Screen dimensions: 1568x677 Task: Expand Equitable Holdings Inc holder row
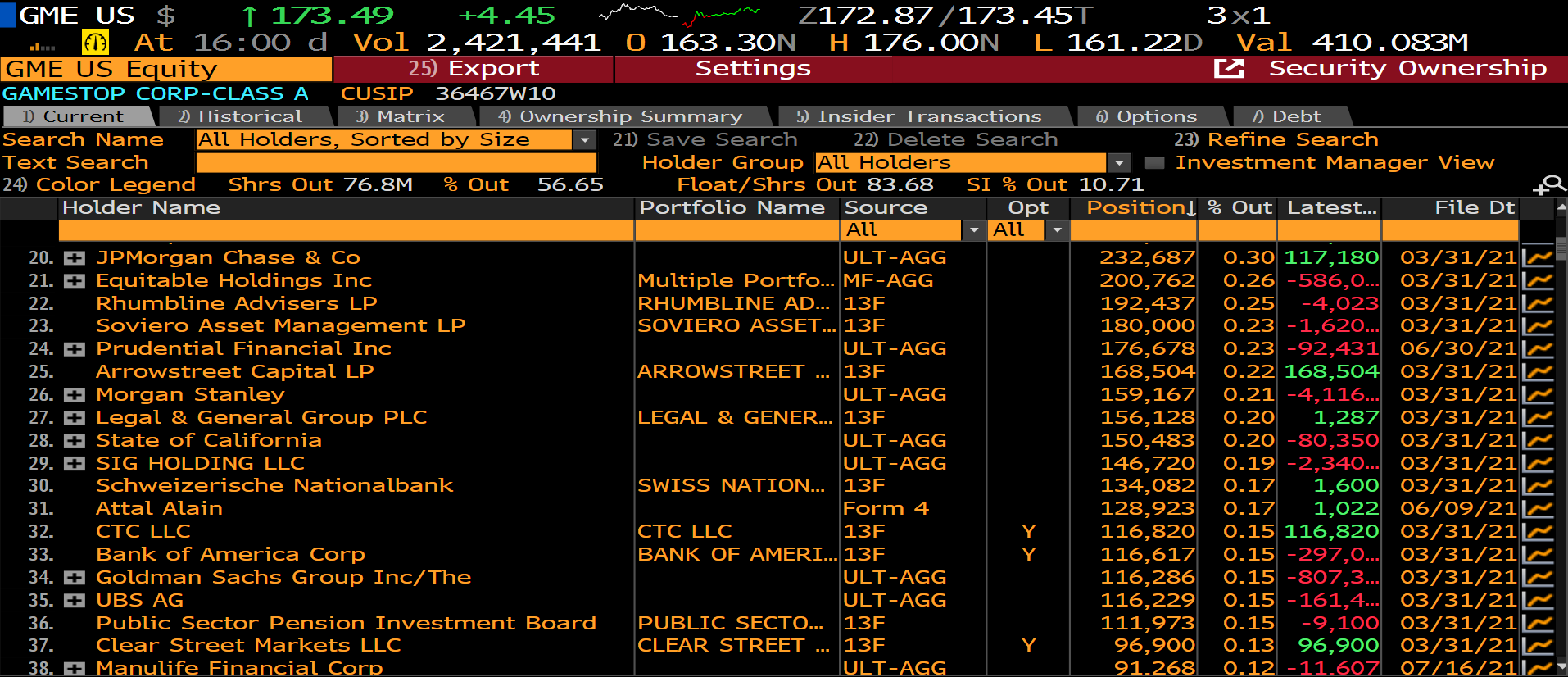[75, 281]
